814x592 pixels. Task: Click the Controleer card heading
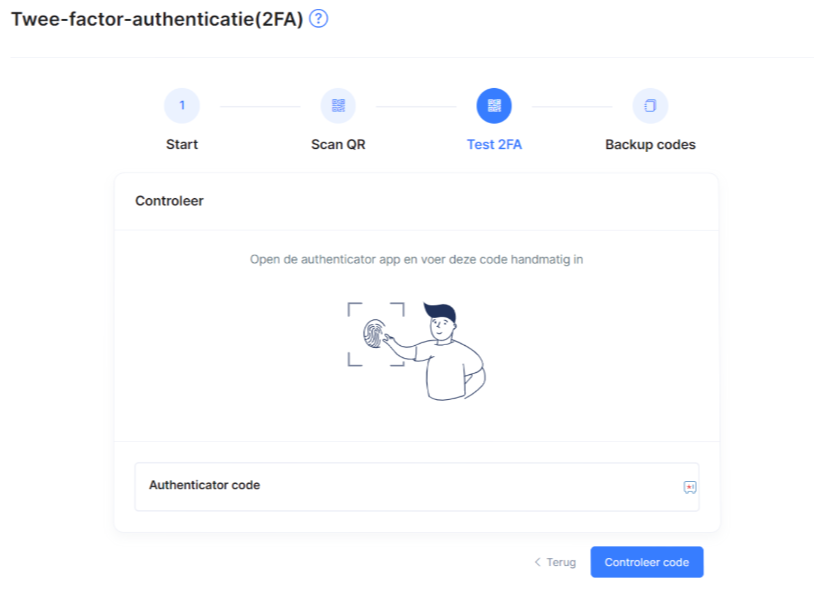(x=169, y=201)
